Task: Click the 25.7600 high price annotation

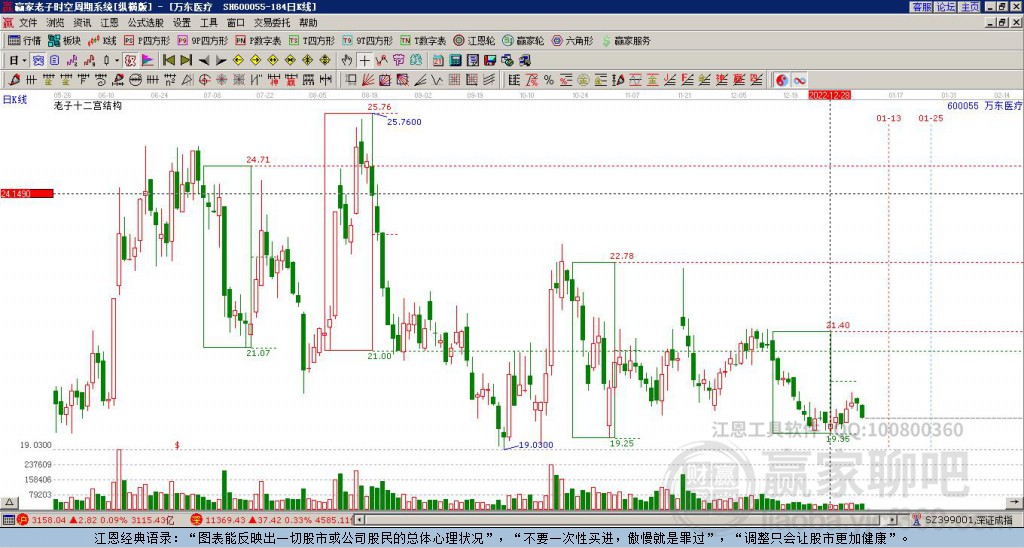Action: click(x=404, y=122)
